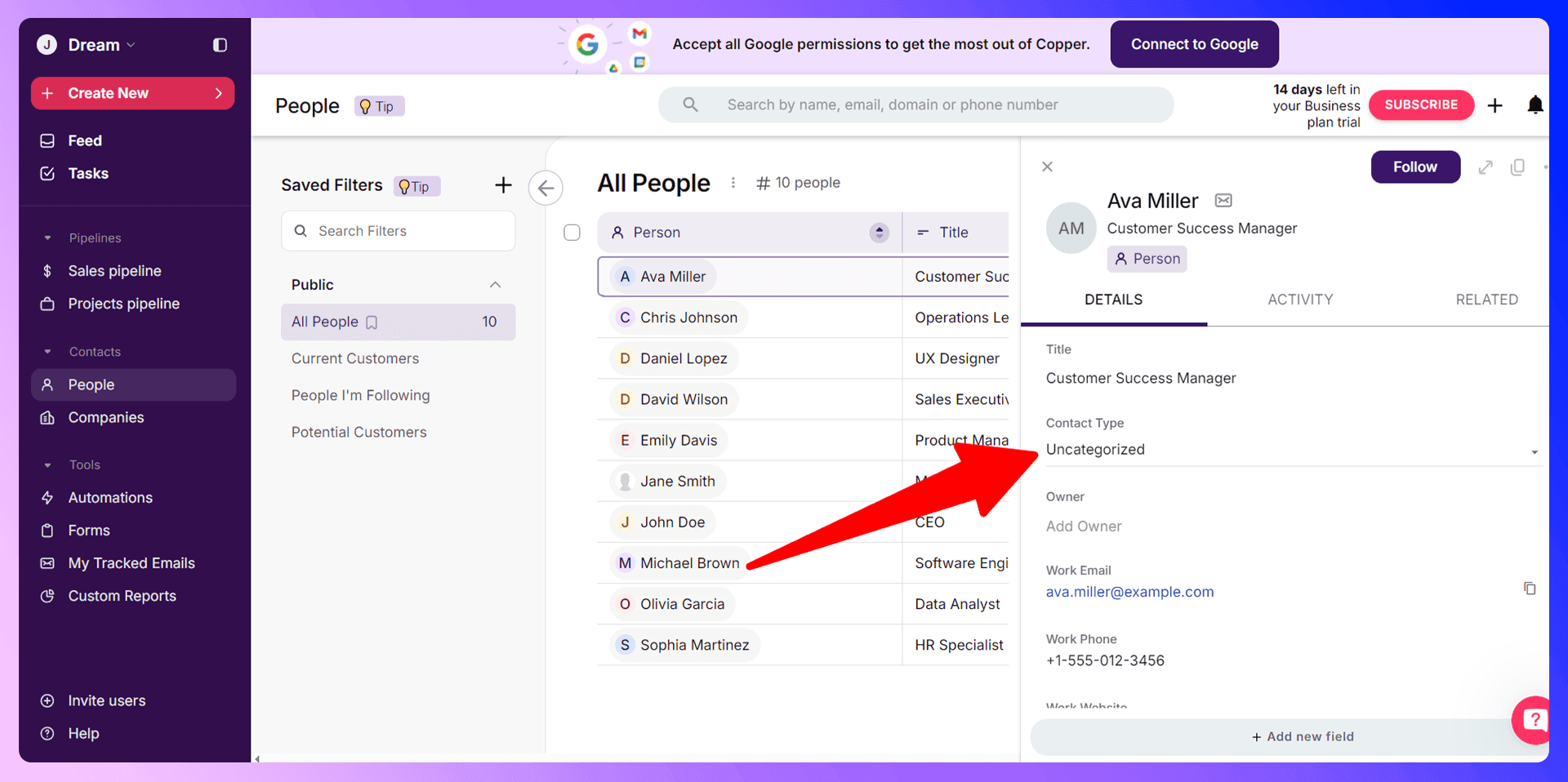Open Help in the sidebar

[x=83, y=733]
